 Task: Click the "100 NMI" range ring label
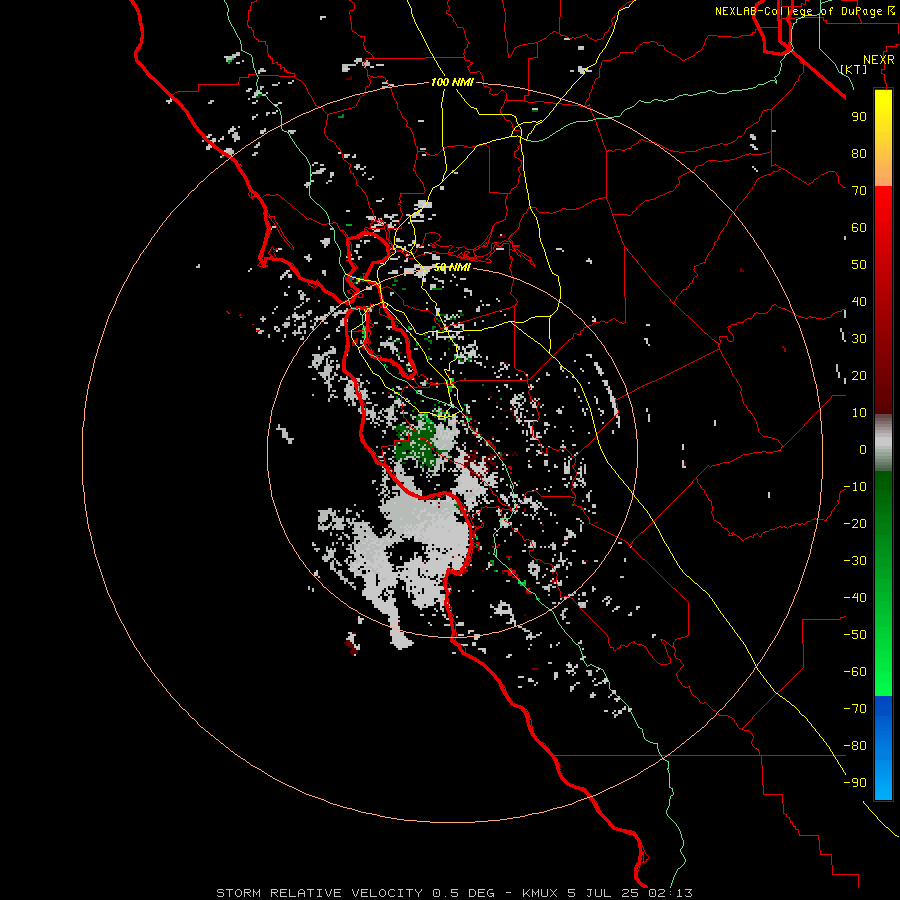(x=452, y=82)
